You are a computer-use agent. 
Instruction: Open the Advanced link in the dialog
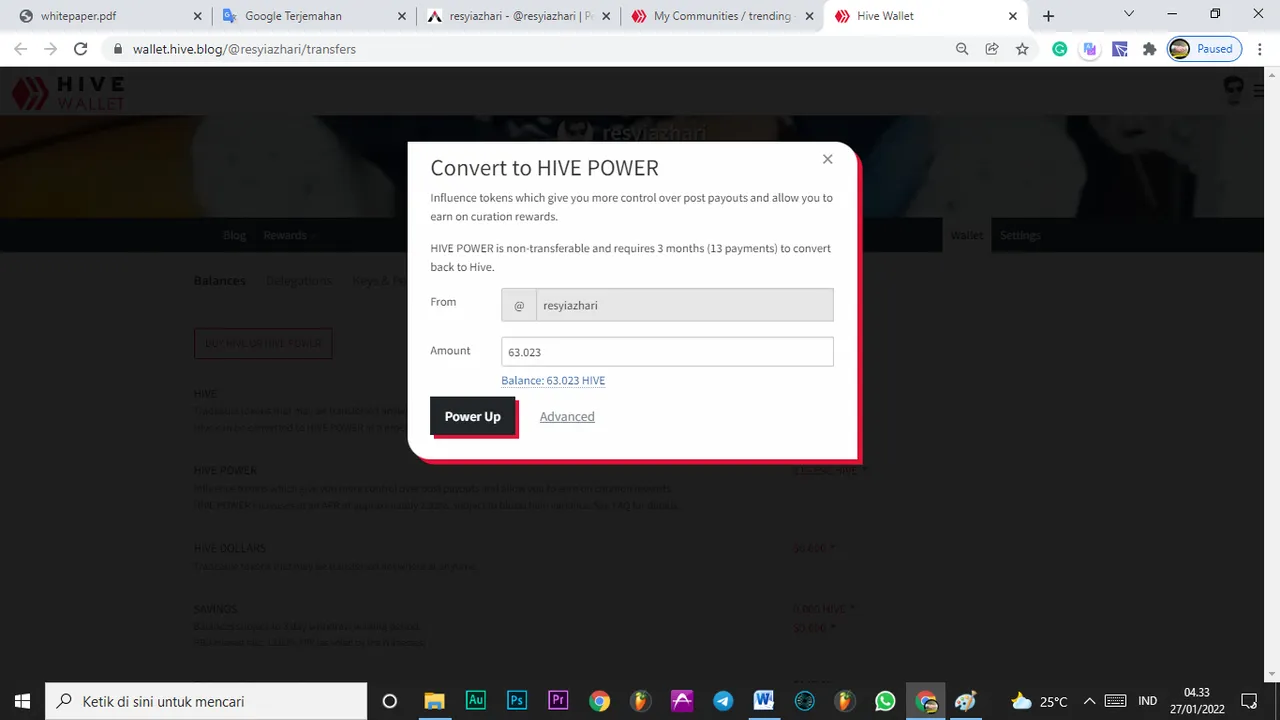point(567,416)
